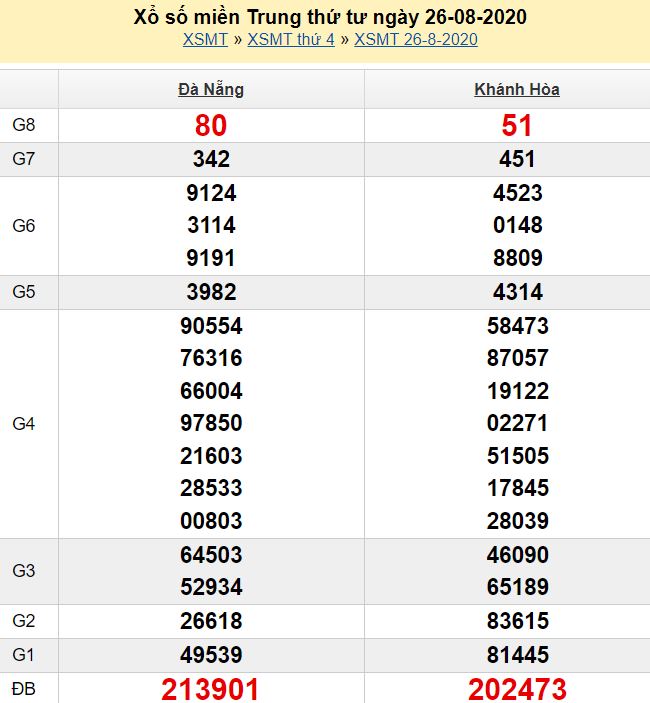Click the G2 result 26618
650x703 pixels.
pos(211,621)
